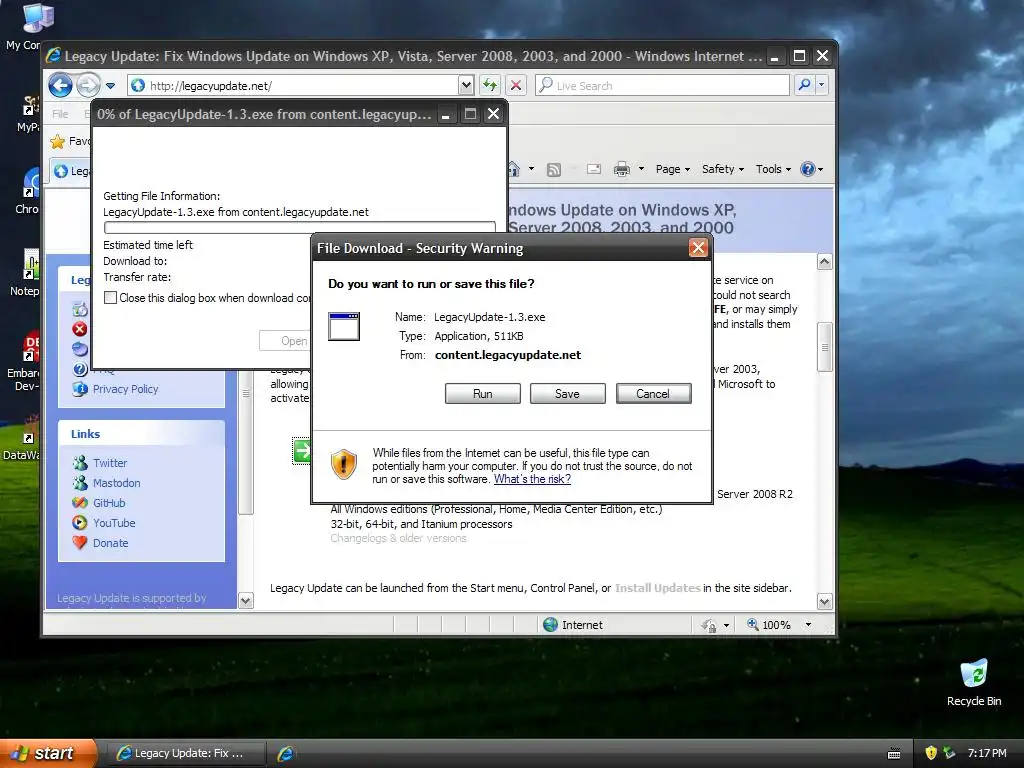Viewport: 1024px width, 768px height.
Task: Open the Page menu
Action: point(673,169)
